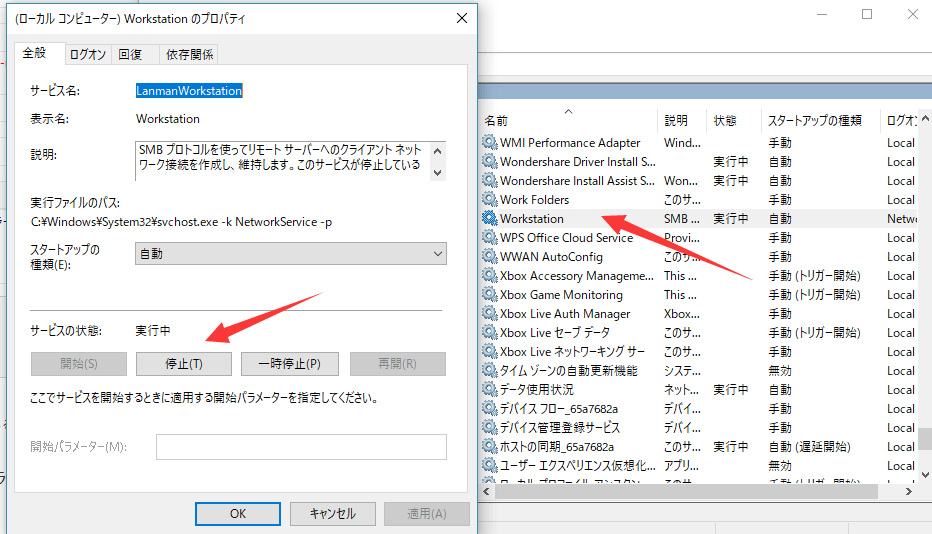
Task: Click gear icon beside デバイス フロー_65a7682a
Action: [489, 409]
